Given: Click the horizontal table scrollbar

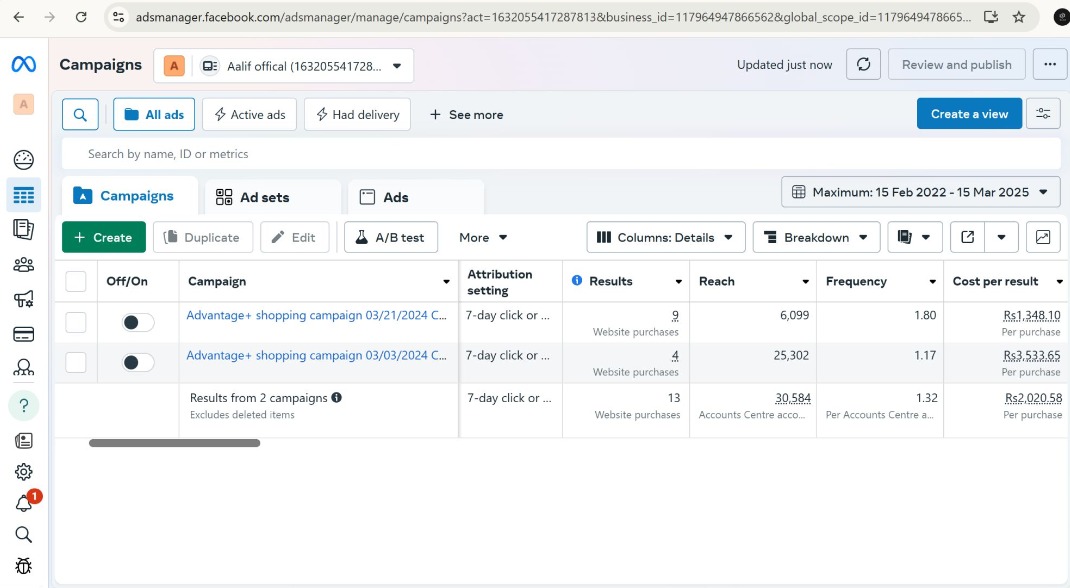Looking at the screenshot, I should pyautogui.click(x=174, y=443).
